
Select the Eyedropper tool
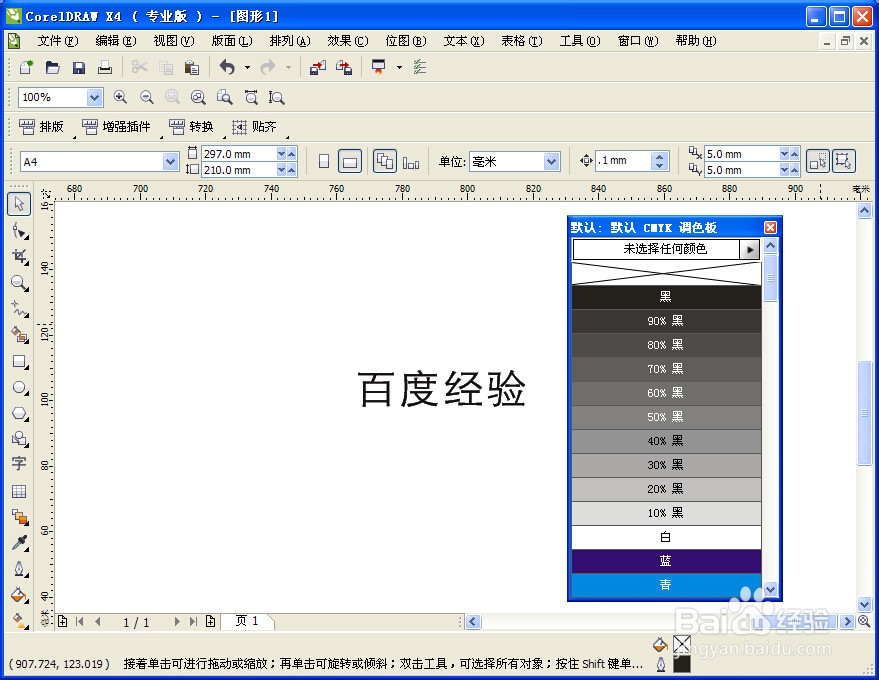click(x=20, y=543)
